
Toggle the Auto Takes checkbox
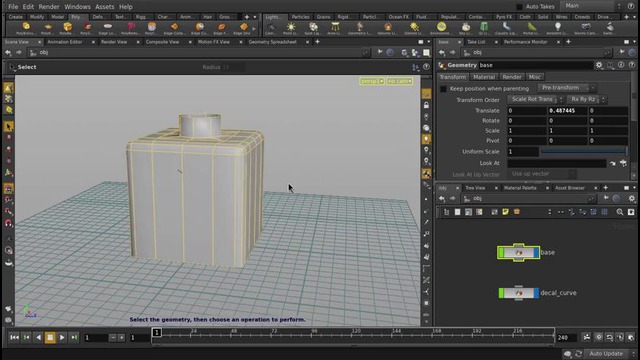pyautogui.click(x=519, y=7)
